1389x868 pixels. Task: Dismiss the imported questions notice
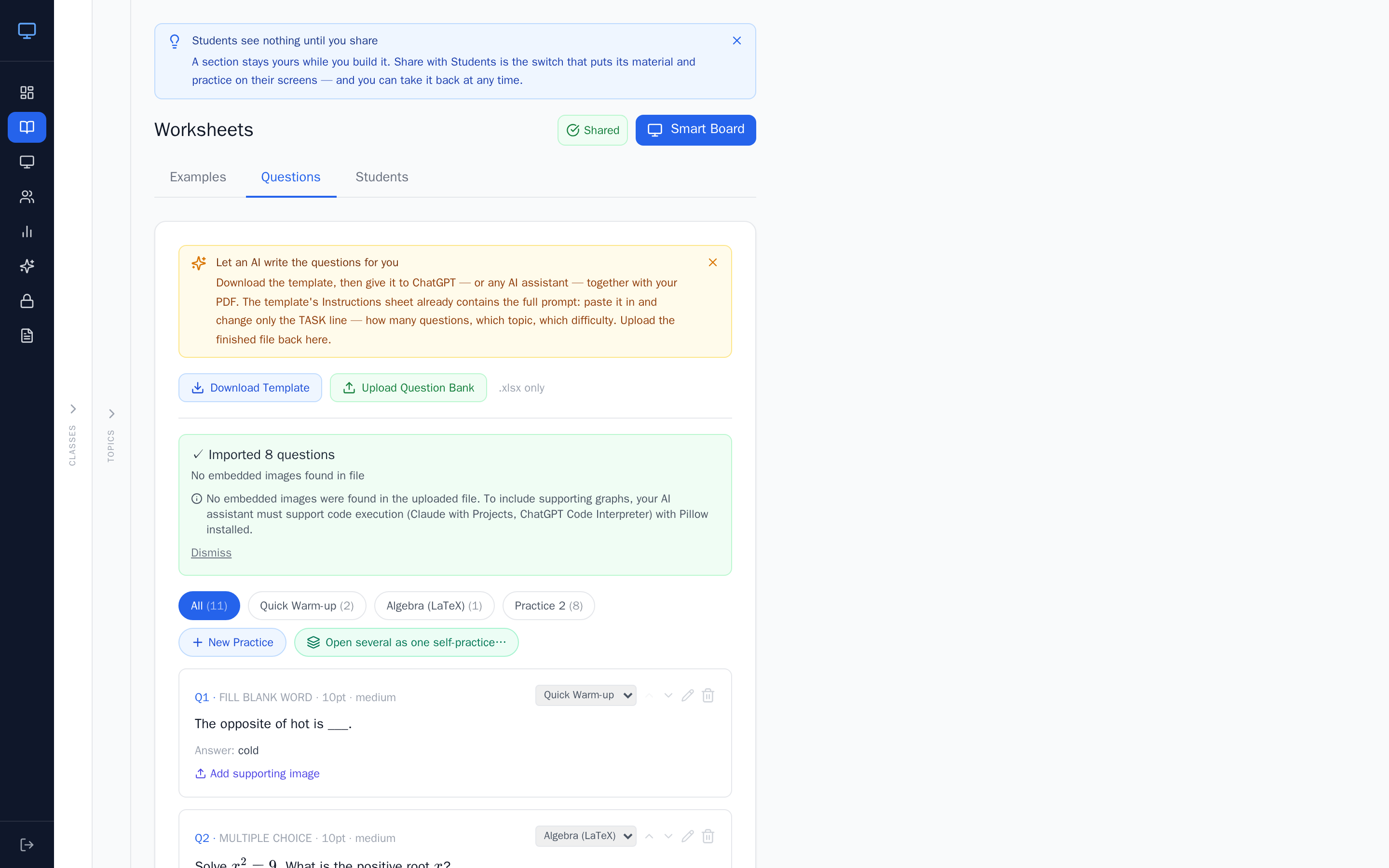[x=211, y=553]
